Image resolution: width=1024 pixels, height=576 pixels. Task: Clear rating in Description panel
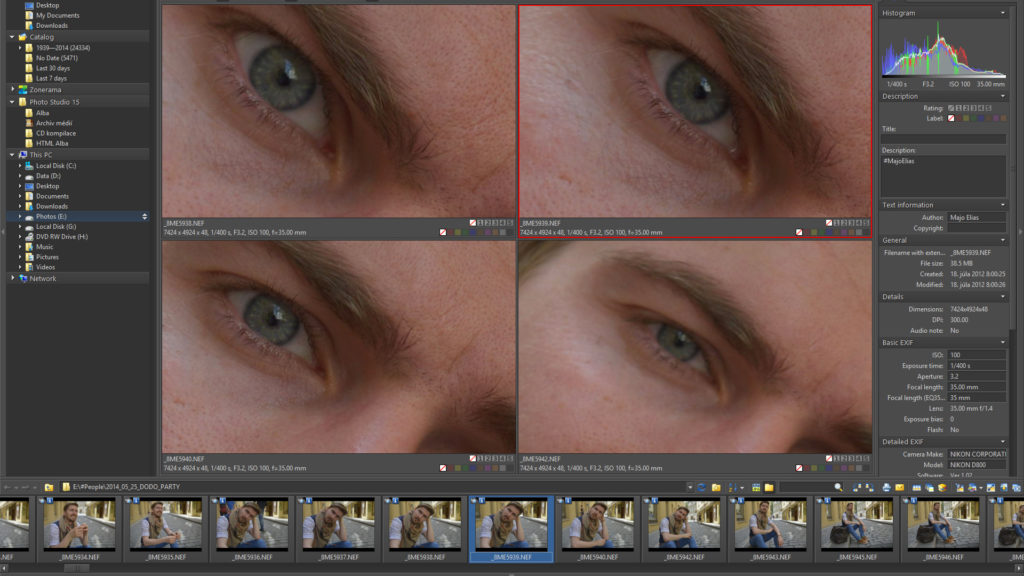(x=951, y=108)
